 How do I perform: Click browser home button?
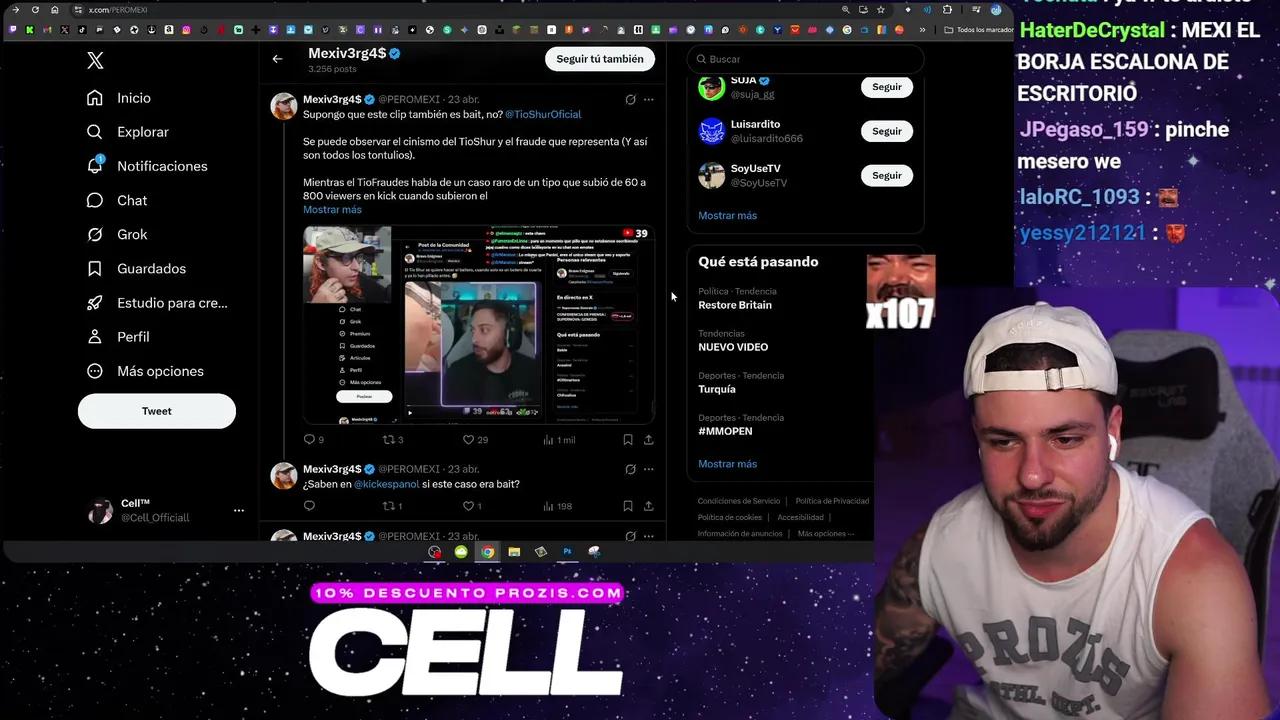54,10
